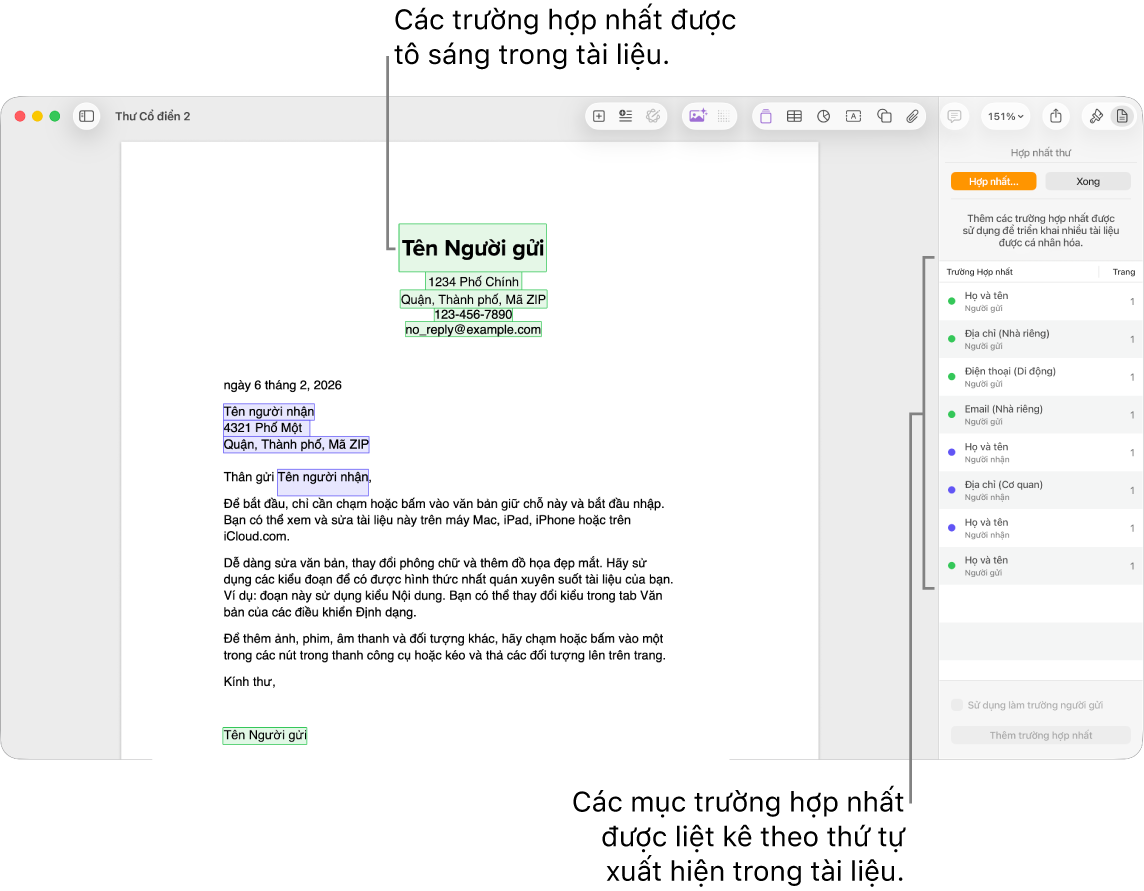Open the Format paintbrush inspector
The height and width of the screenshot is (891, 1144).
click(x=1096, y=116)
